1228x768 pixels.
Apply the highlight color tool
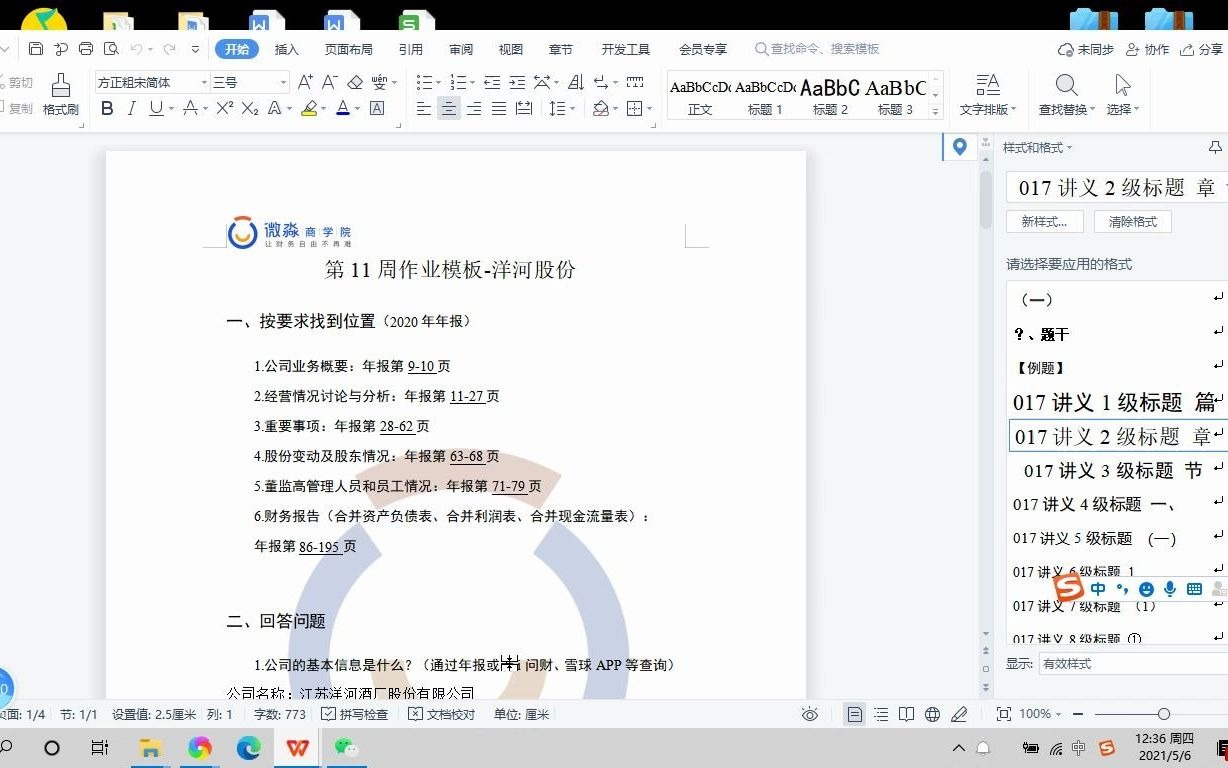point(310,109)
